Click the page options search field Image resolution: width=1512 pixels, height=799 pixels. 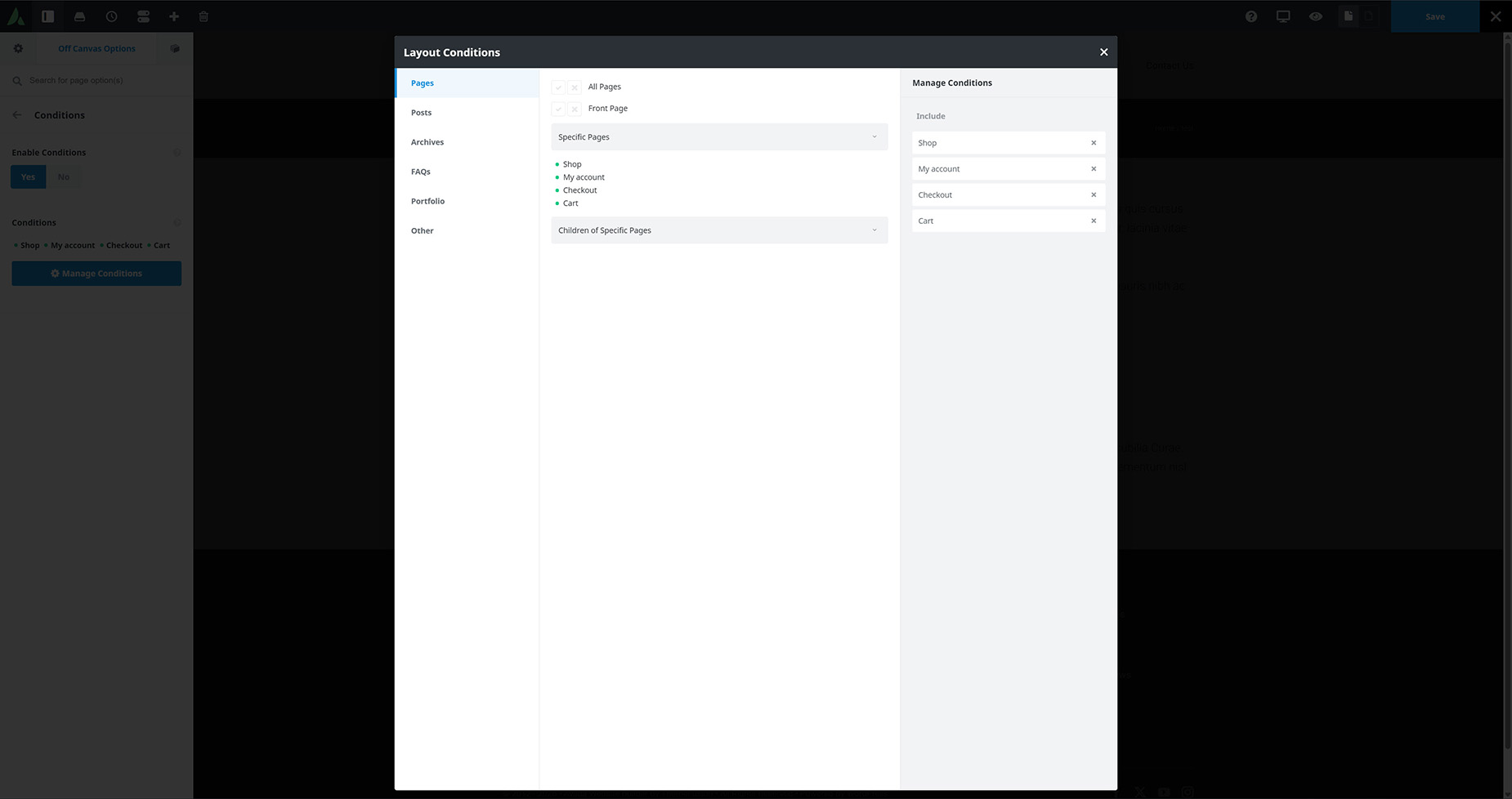(x=98, y=81)
